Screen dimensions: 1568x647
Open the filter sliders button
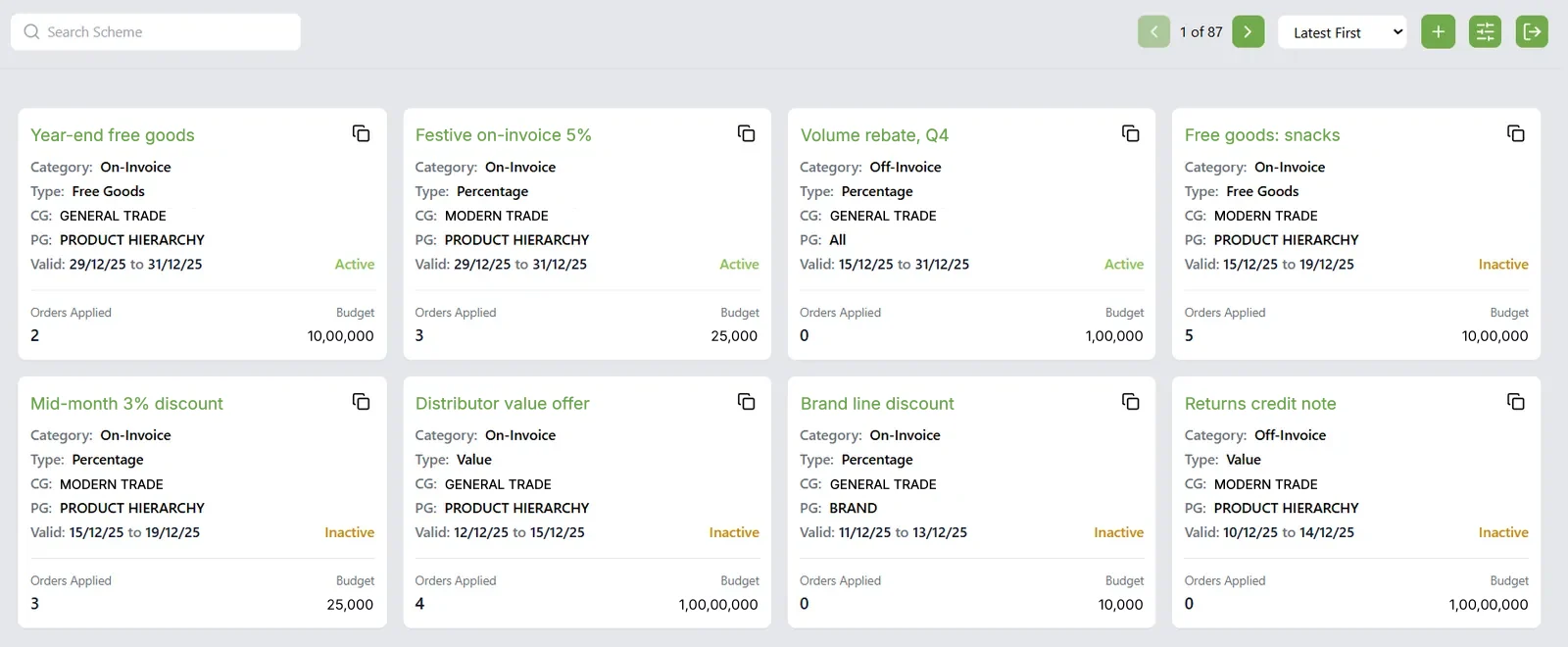pos(1485,31)
